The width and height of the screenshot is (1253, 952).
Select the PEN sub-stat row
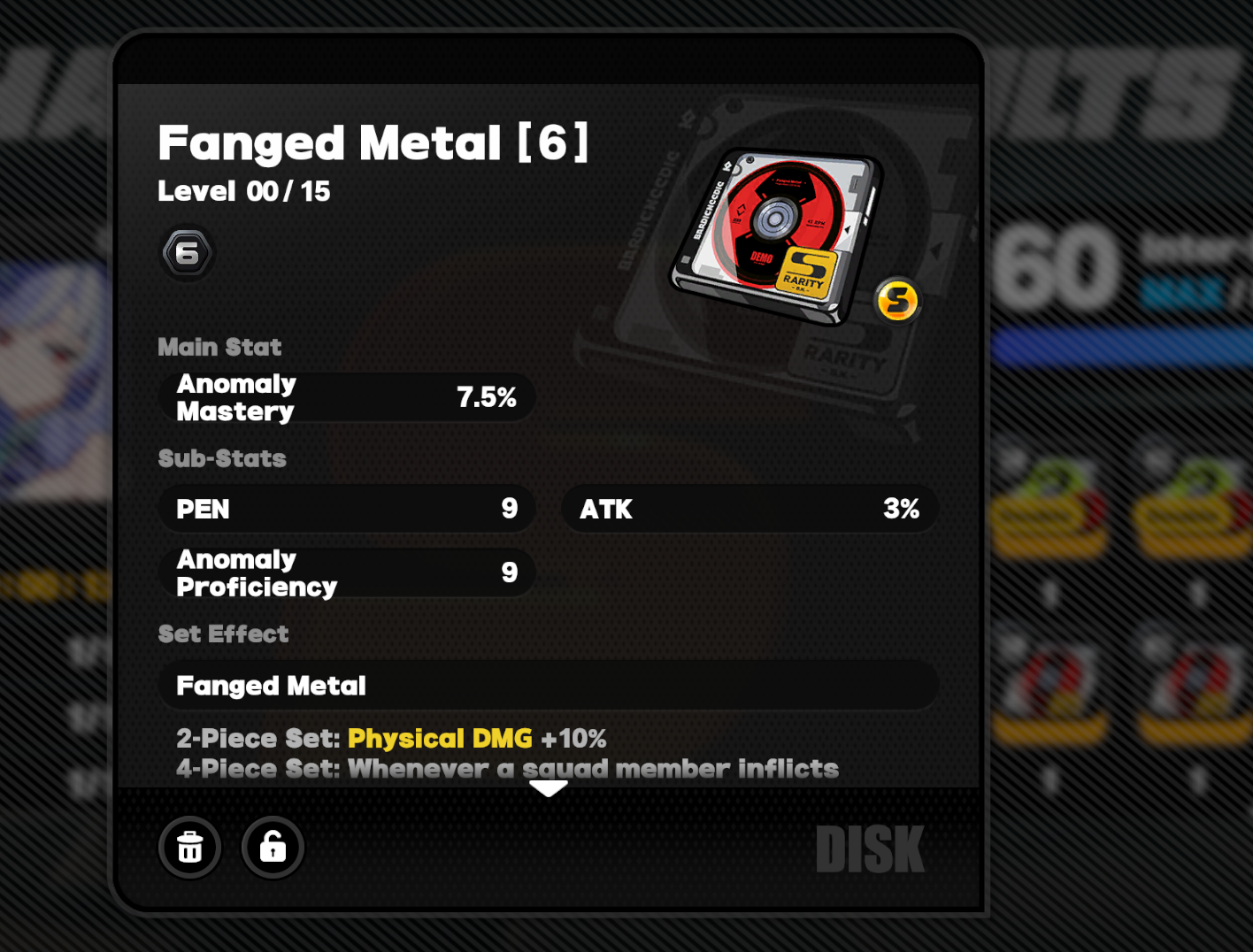tap(346, 509)
